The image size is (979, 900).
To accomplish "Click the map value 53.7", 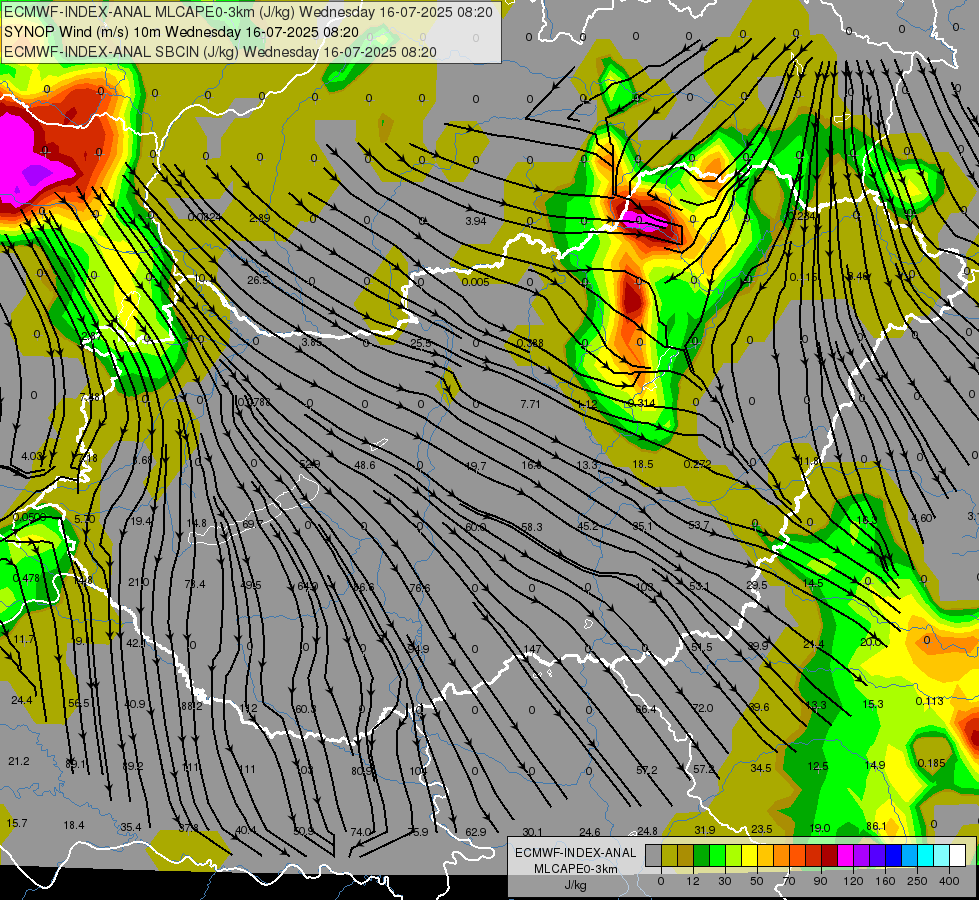I will [x=699, y=525].
